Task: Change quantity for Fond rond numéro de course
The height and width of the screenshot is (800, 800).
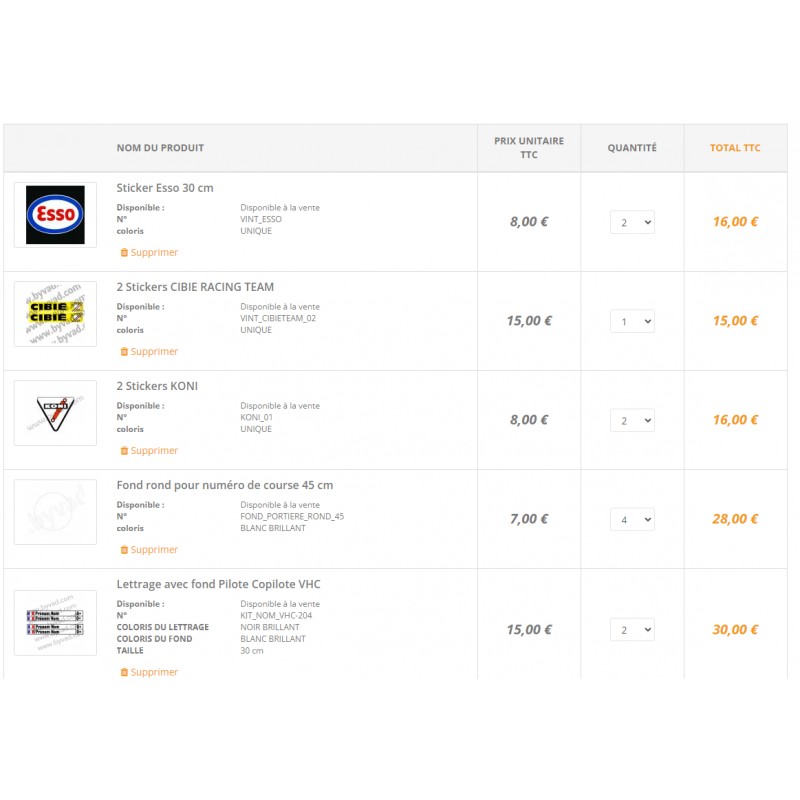Action: point(632,519)
